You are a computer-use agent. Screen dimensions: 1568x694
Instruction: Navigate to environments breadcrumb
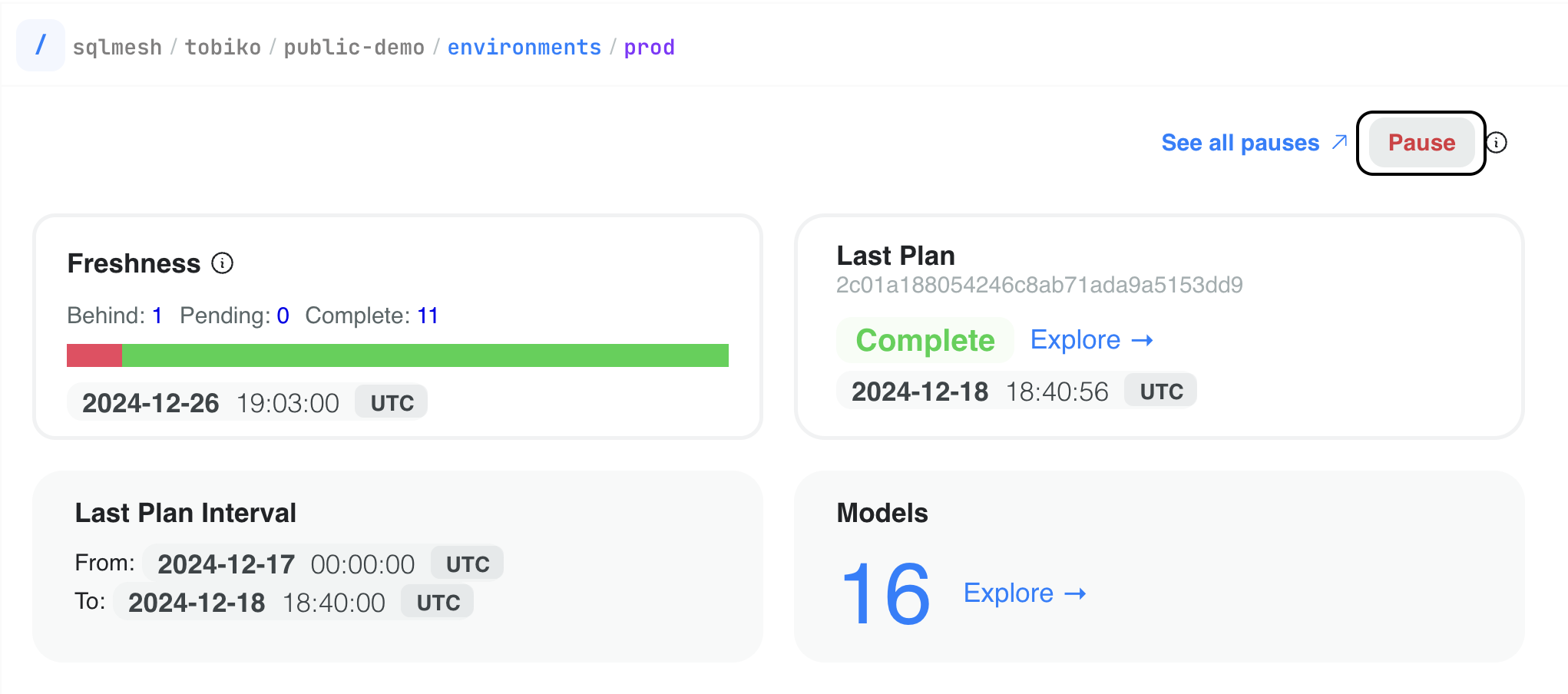524,47
